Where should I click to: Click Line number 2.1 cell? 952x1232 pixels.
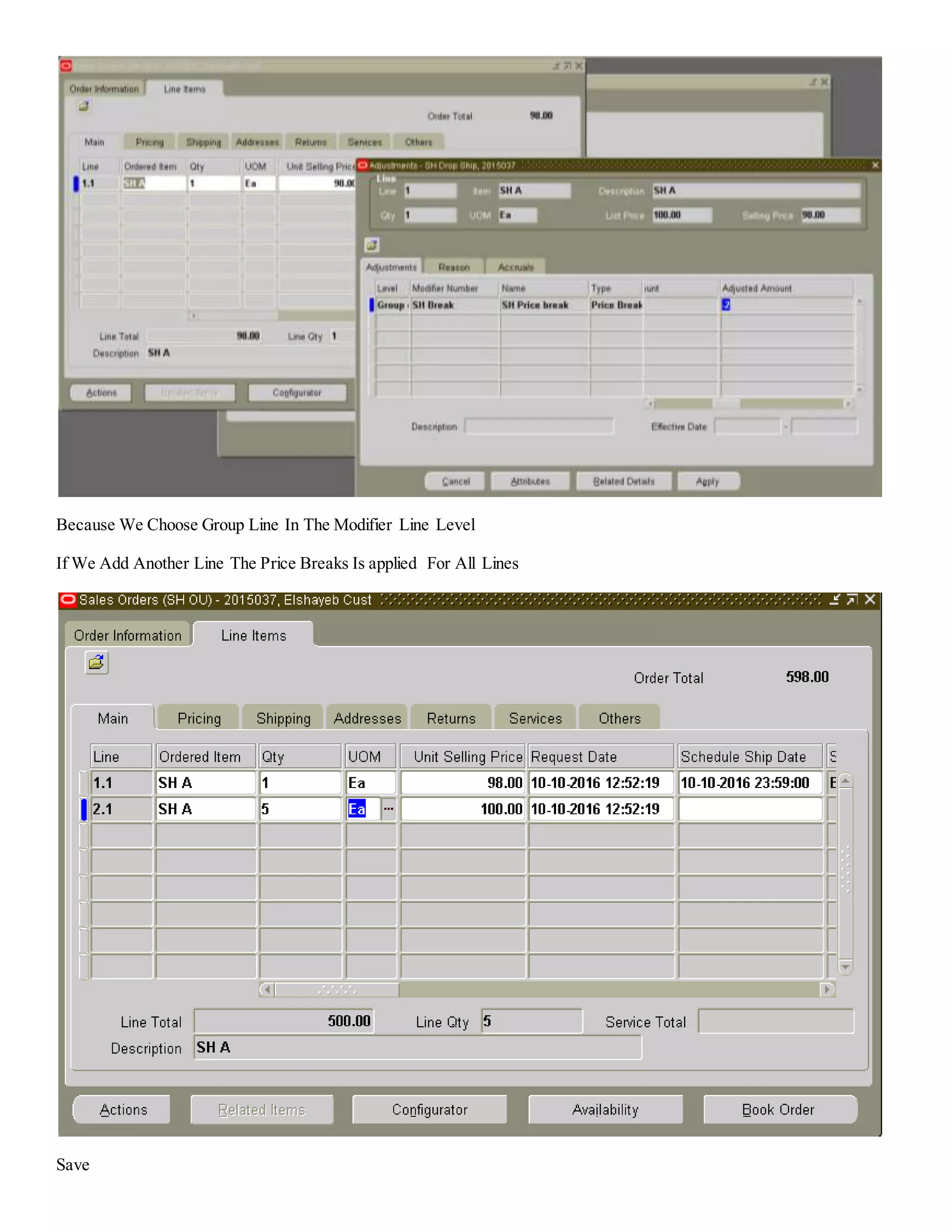[121, 809]
